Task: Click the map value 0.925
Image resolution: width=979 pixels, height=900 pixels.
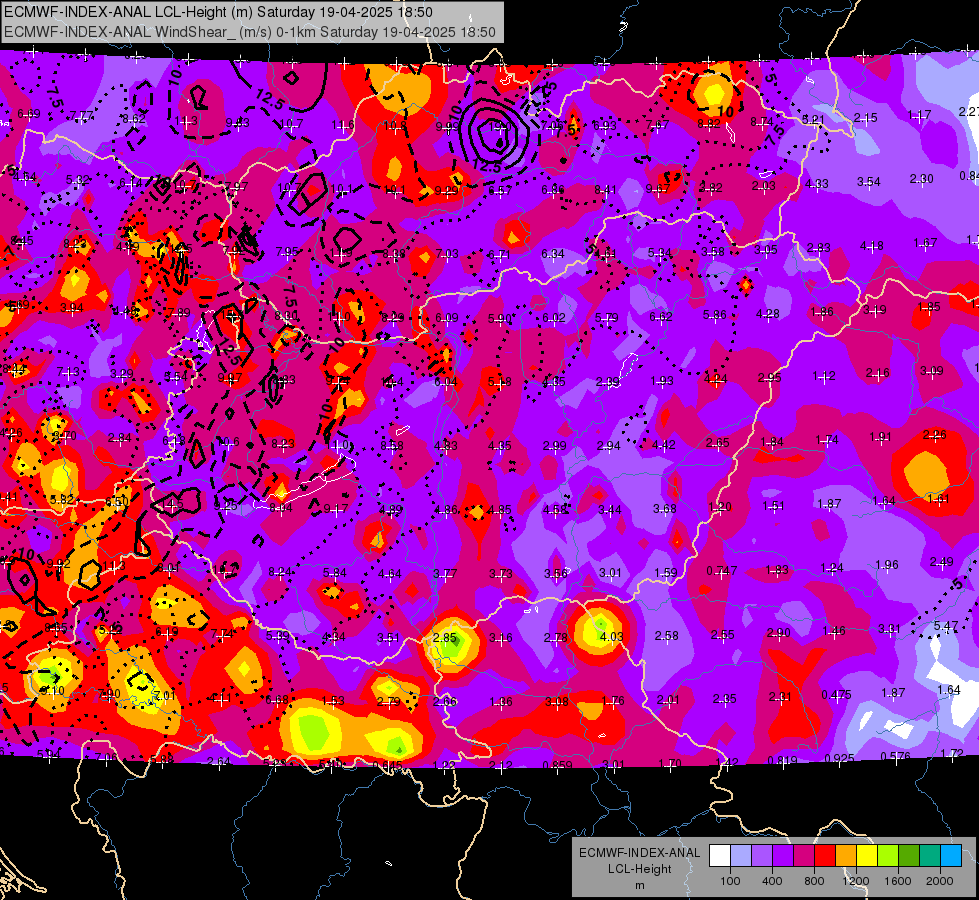Action: (839, 759)
